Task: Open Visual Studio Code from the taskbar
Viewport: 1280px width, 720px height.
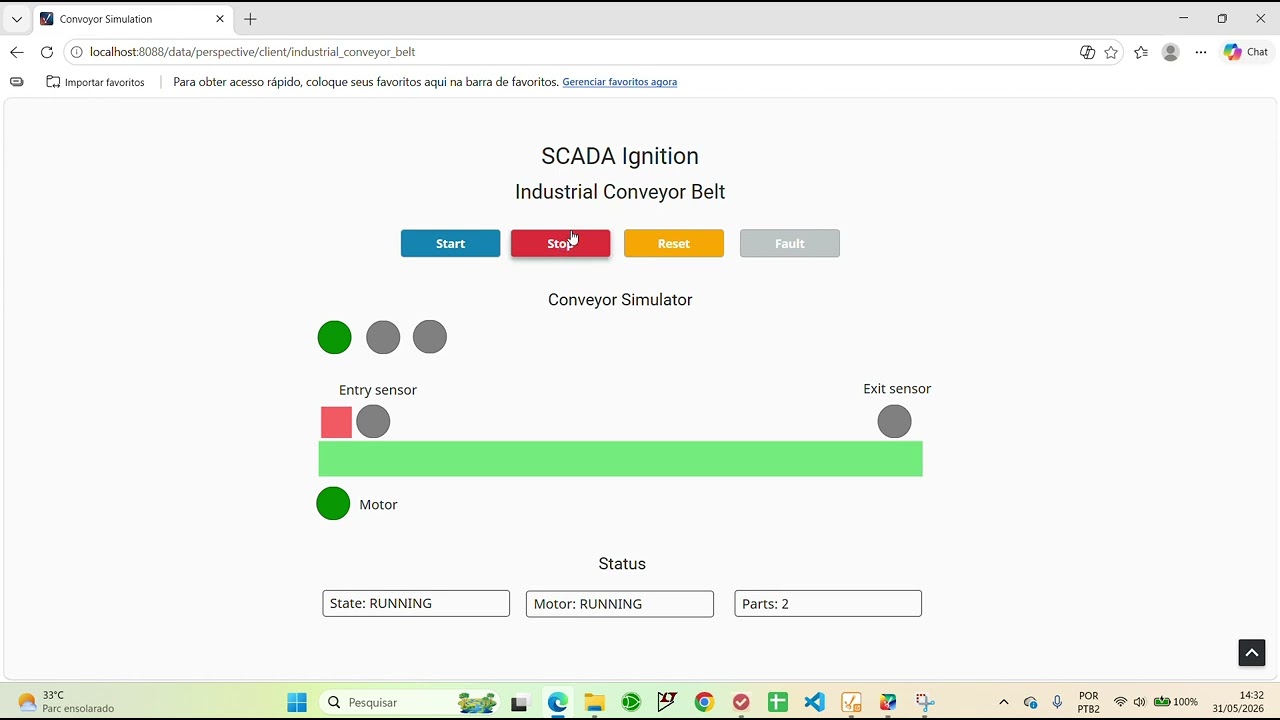Action: click(x=815, y=702)
